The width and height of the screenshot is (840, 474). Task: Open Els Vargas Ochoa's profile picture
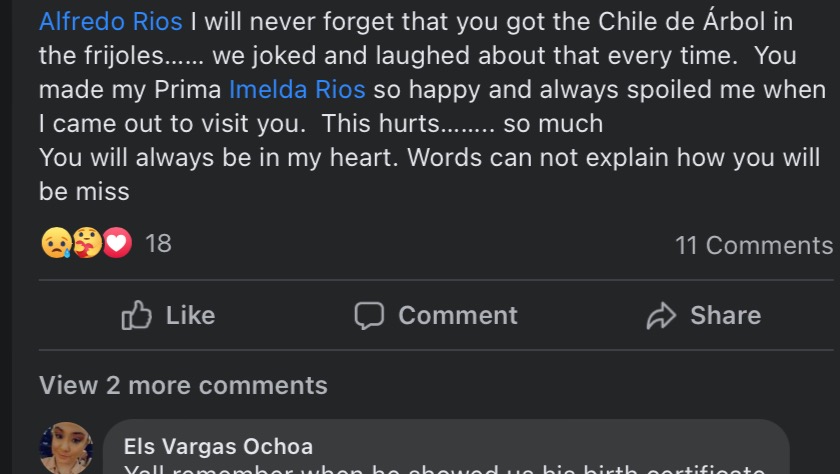point(66,448)
